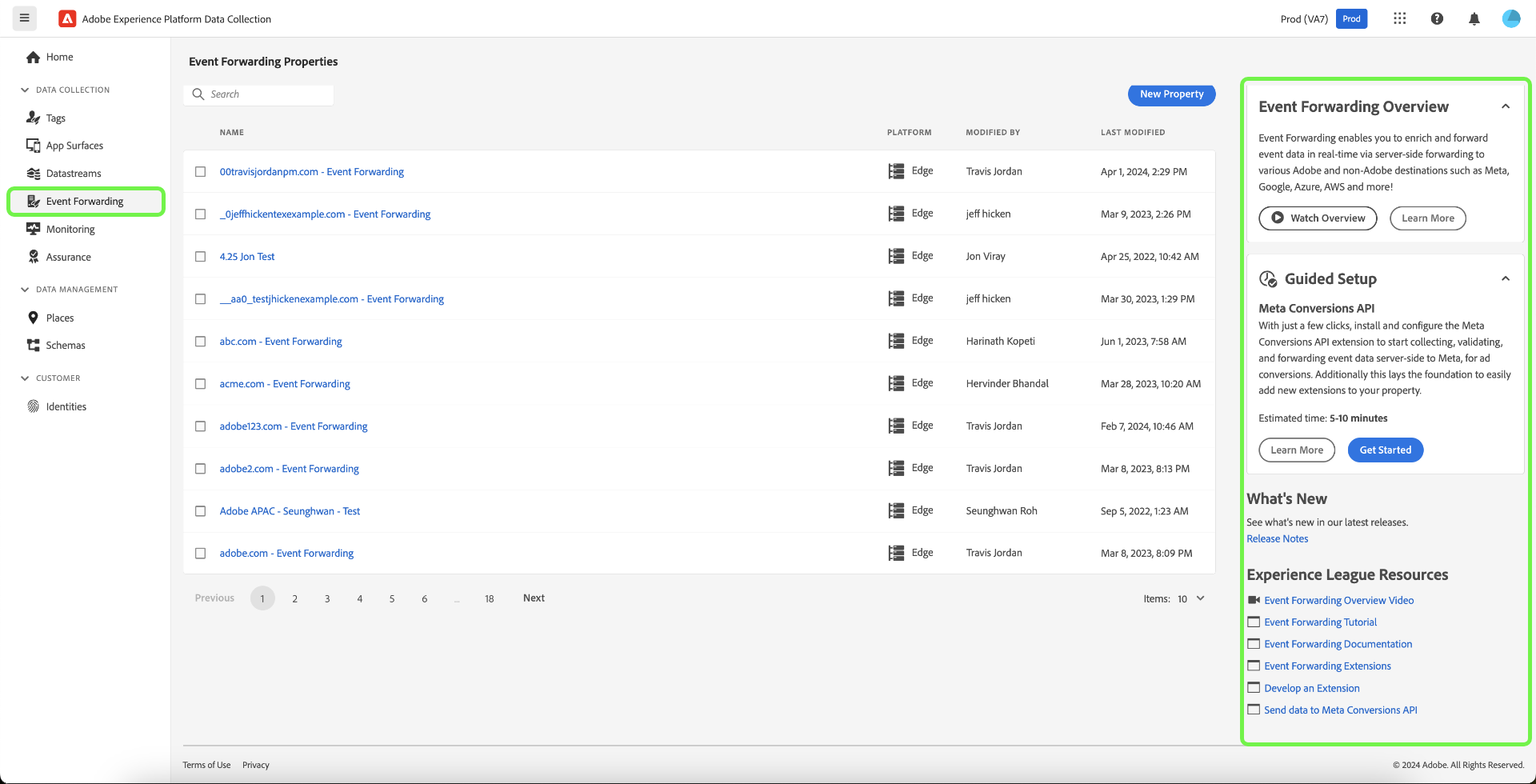This screenshot has width=1536, height=784.
Task: Click the App Surfaces icon
Action: (x=33, y=146)
